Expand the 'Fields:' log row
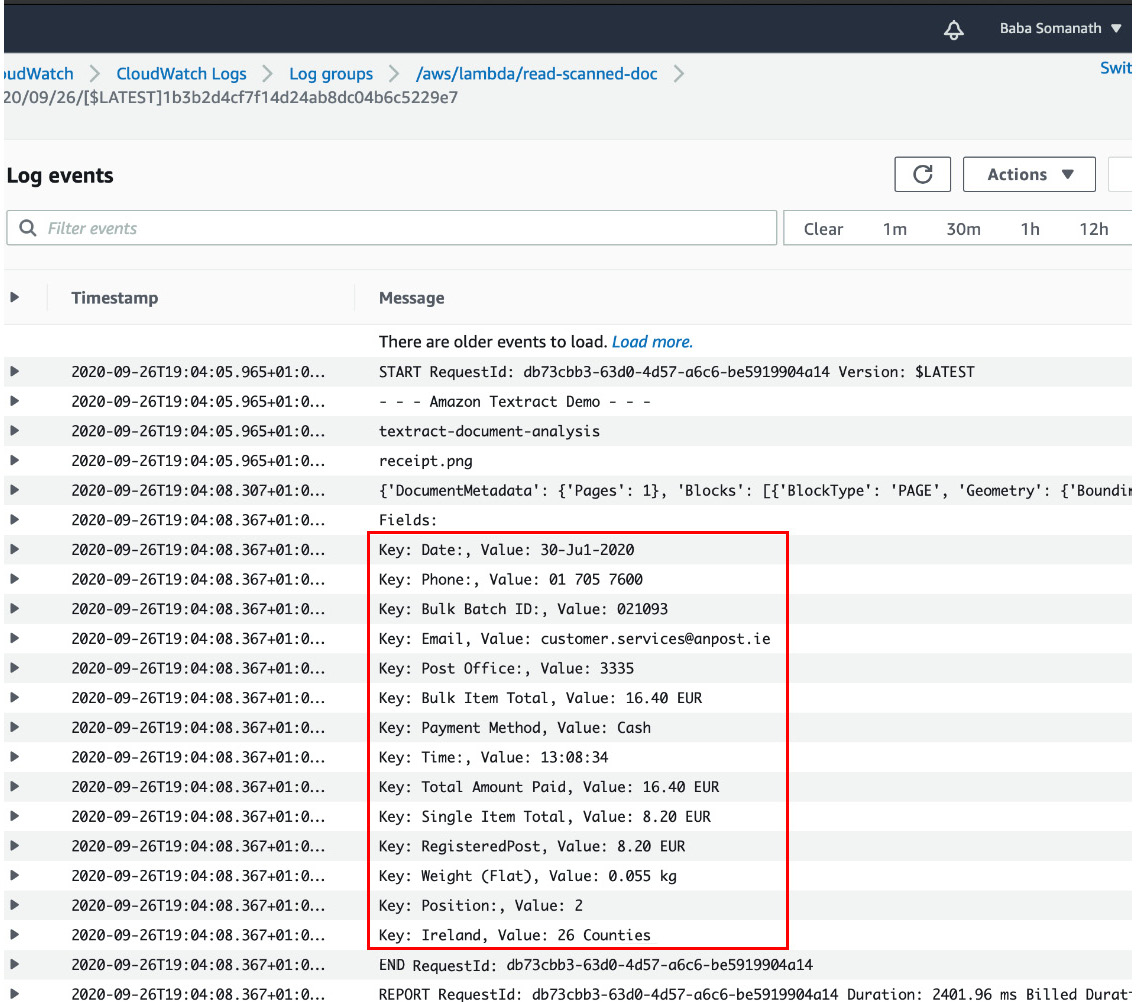 pyautogui.click(x=14, y=520)
